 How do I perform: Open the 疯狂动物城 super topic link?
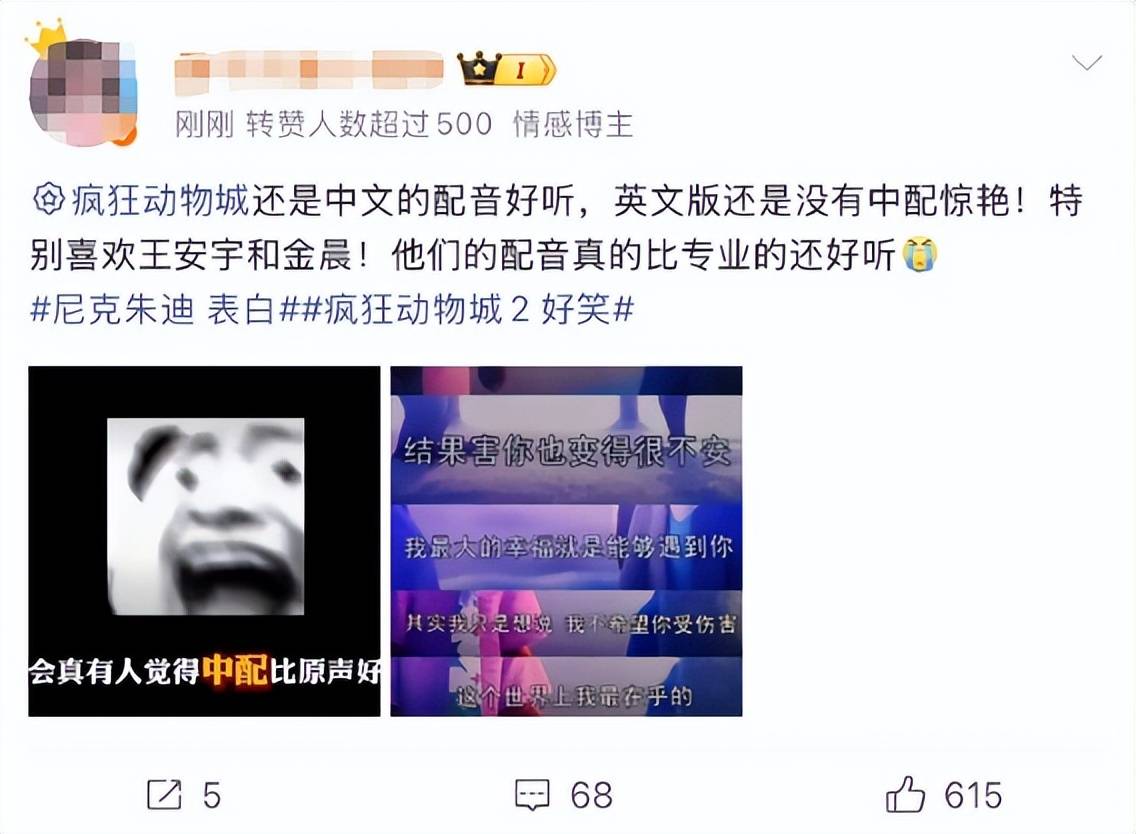tap(160, 201)
